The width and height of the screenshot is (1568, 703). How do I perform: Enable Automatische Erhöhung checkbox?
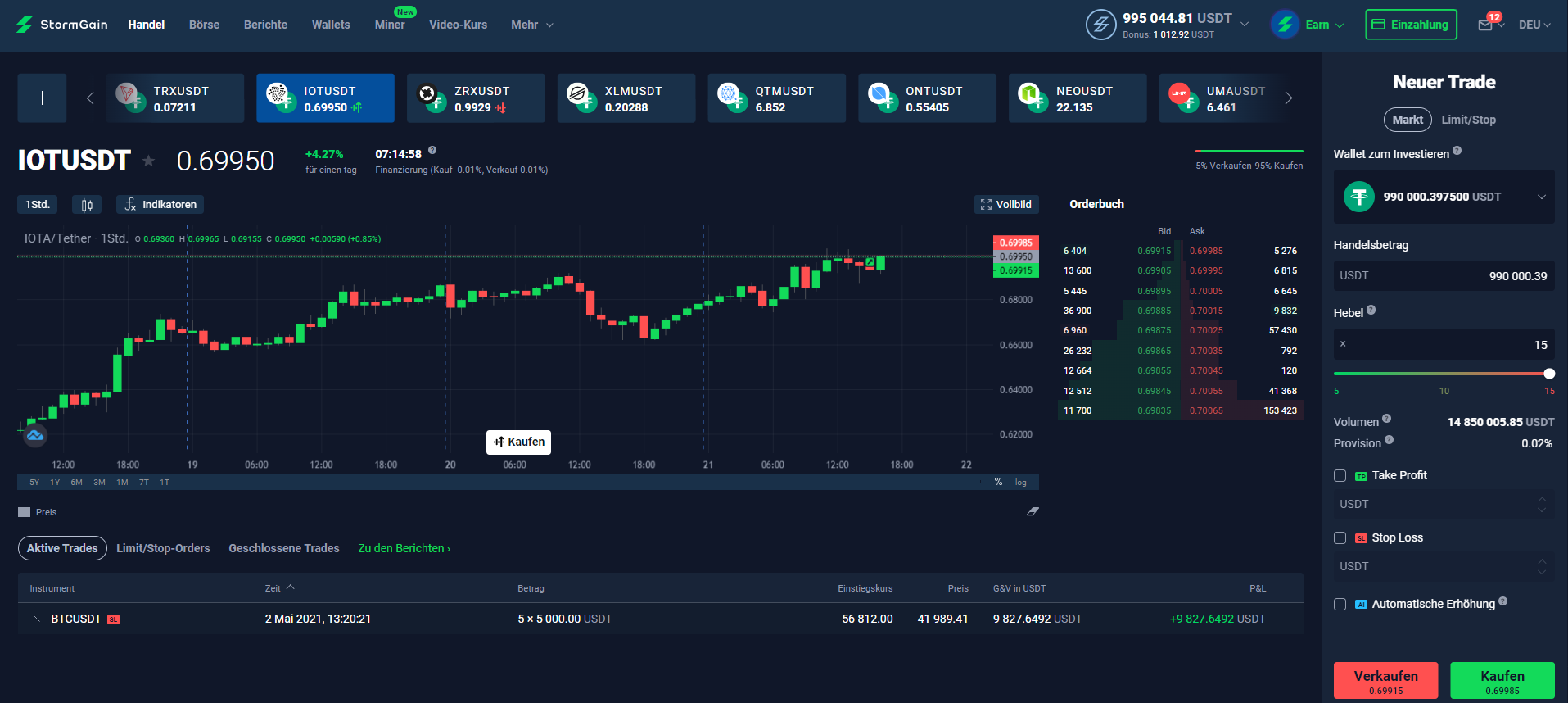pyautogui.click(x=1340, y=604)
